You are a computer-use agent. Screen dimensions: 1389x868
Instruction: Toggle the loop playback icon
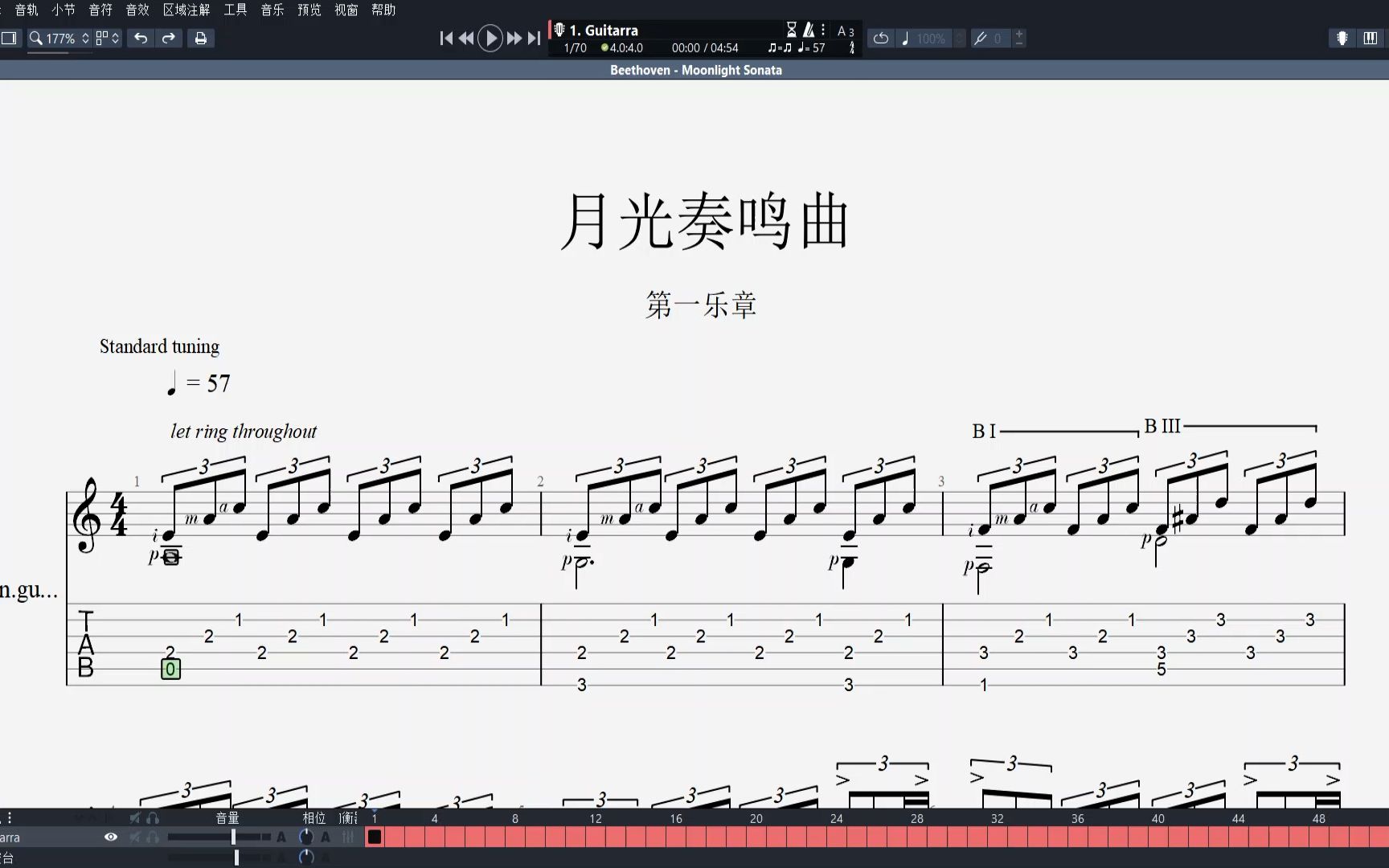[881, 38]
